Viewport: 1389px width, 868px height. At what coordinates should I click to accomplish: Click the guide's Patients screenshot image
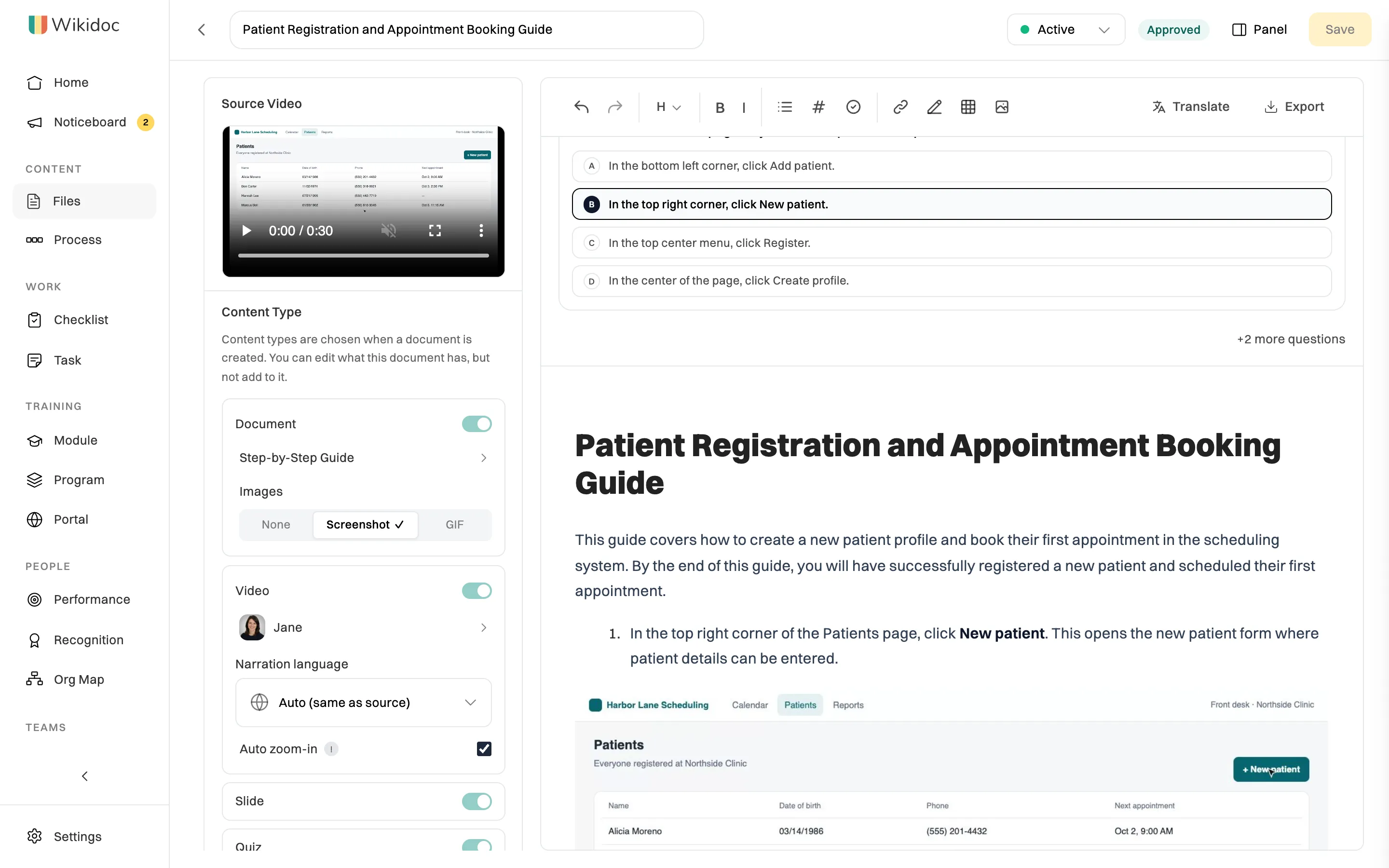[951, 769]
